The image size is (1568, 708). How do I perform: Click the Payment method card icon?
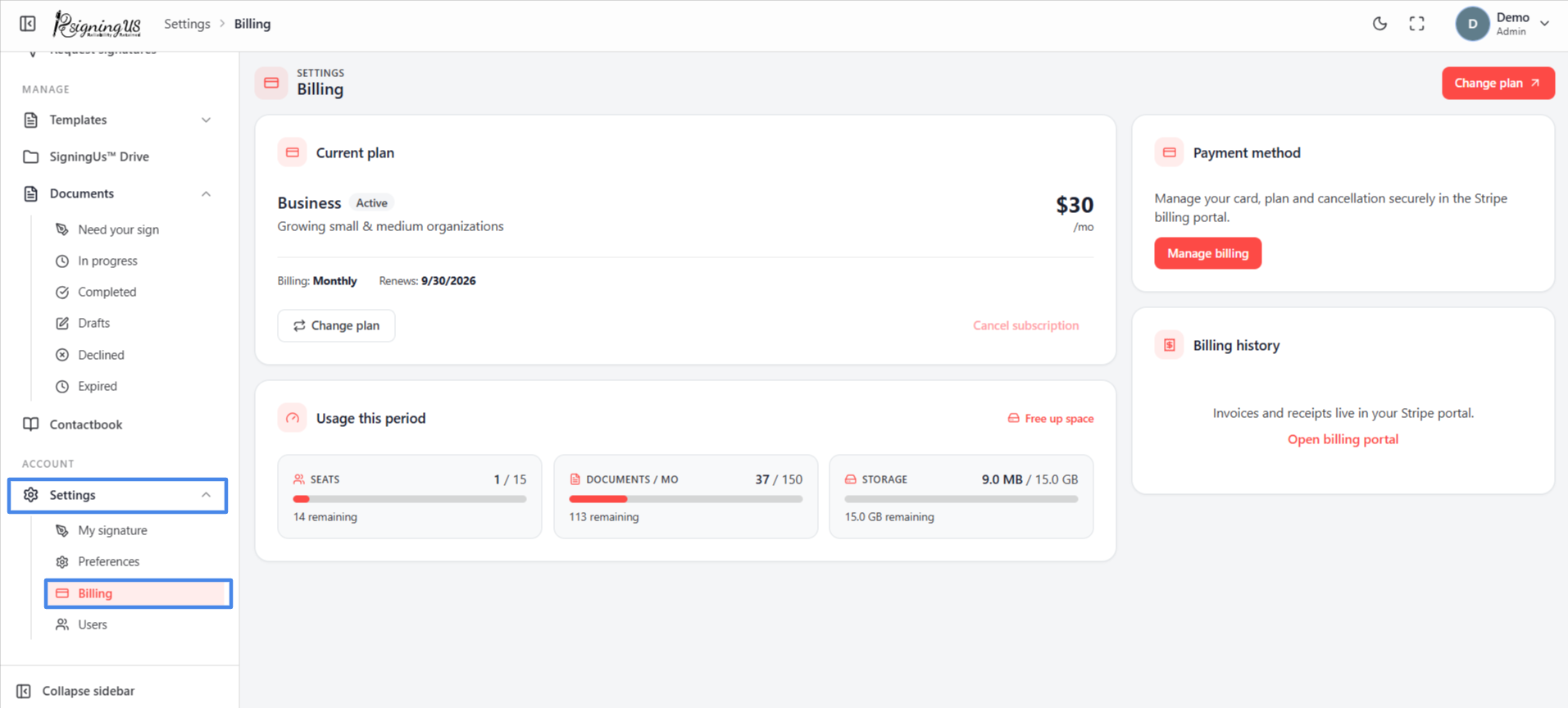(x=1169, y=152)
